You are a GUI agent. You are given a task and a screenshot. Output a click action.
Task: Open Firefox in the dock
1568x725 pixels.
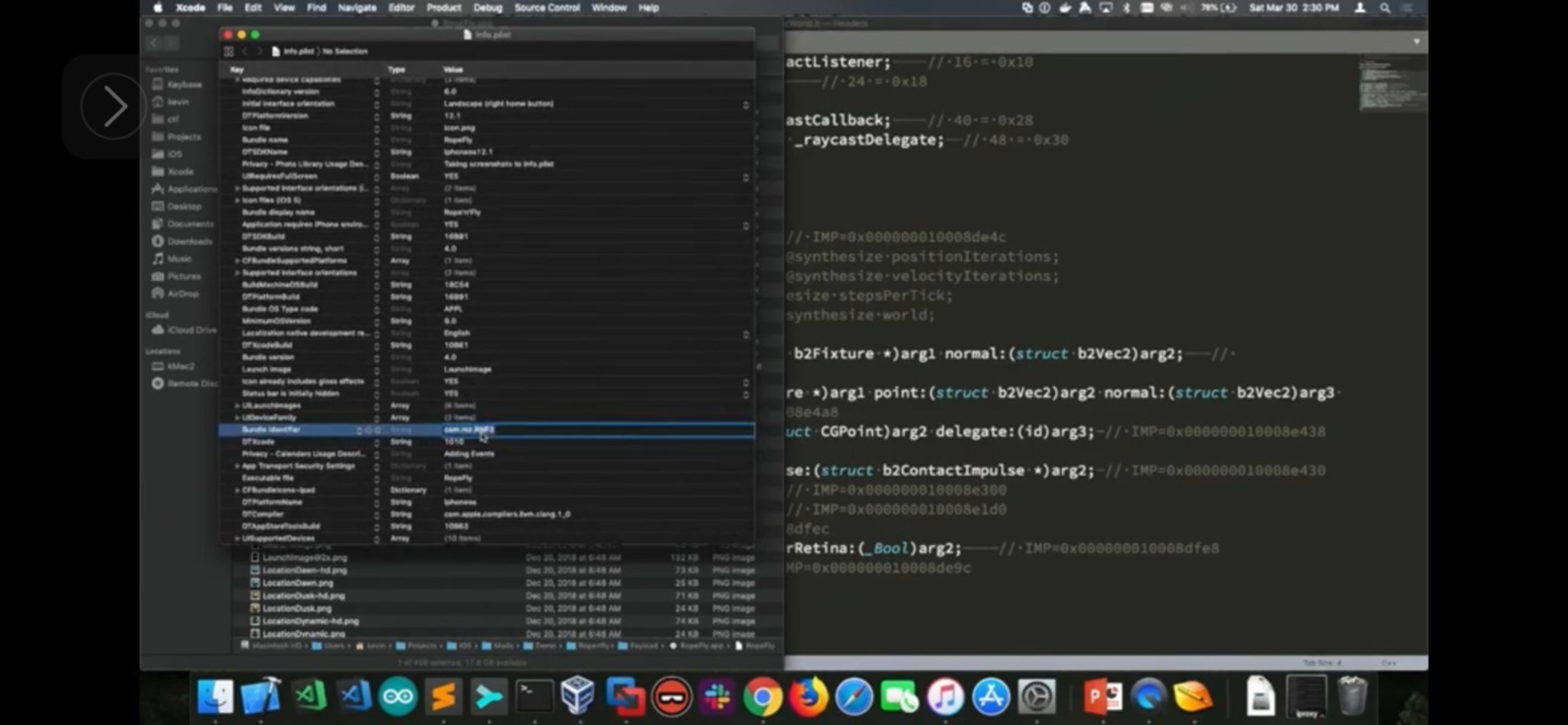point(808,697)
